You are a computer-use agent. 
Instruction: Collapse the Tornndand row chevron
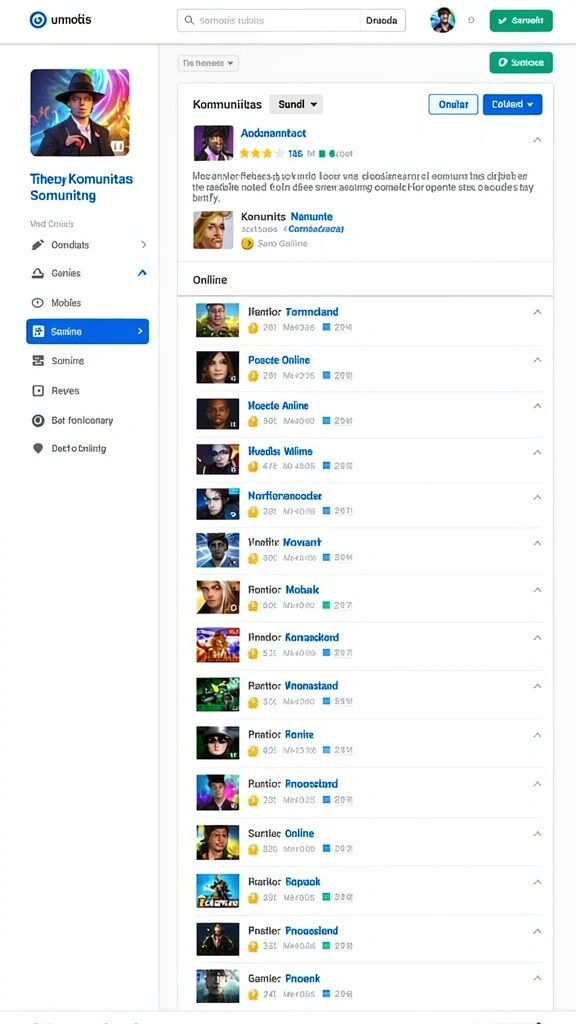coord(537,312)
